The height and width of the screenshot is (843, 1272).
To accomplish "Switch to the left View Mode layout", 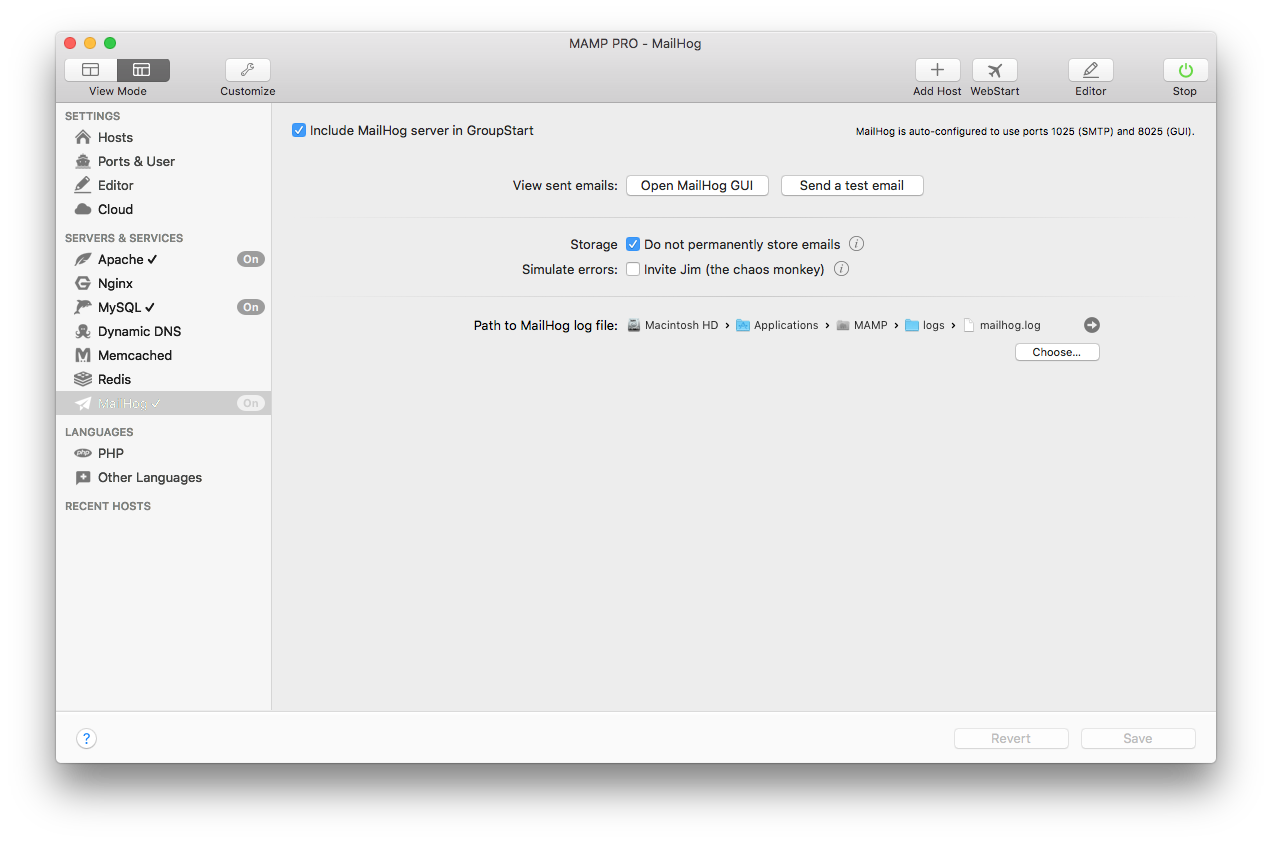I will 91,70.
